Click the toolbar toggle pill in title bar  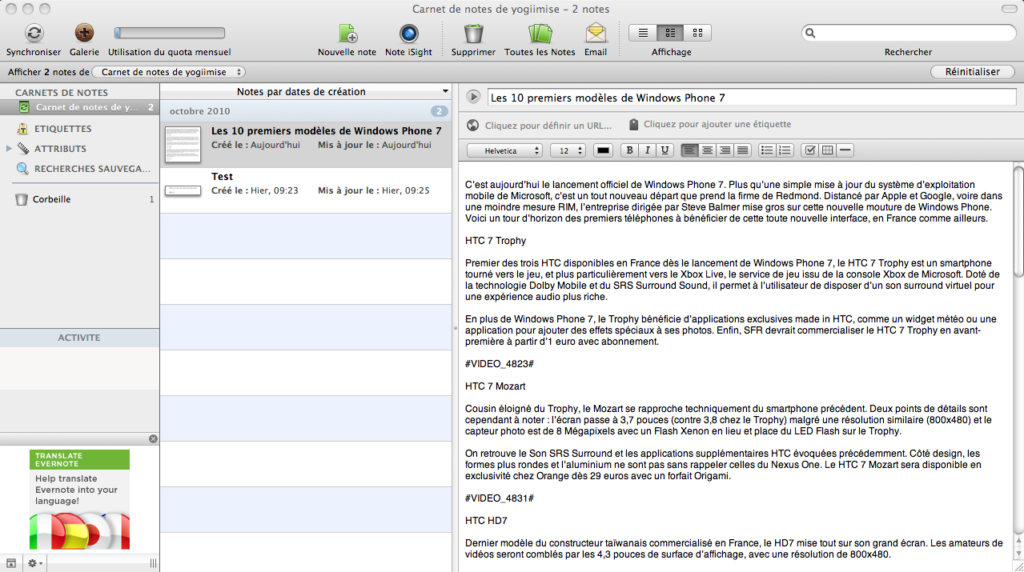coord(1009,8)
